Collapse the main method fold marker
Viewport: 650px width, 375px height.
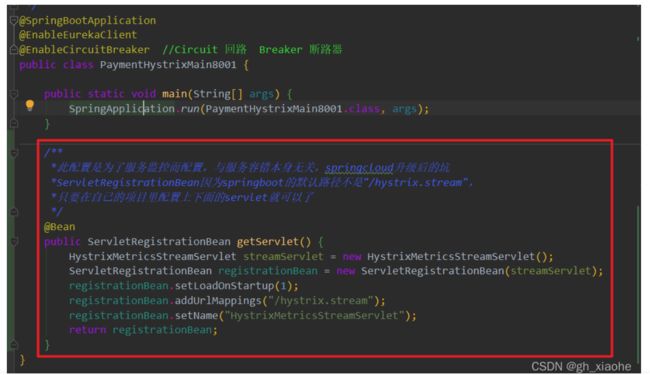[13, 94]
